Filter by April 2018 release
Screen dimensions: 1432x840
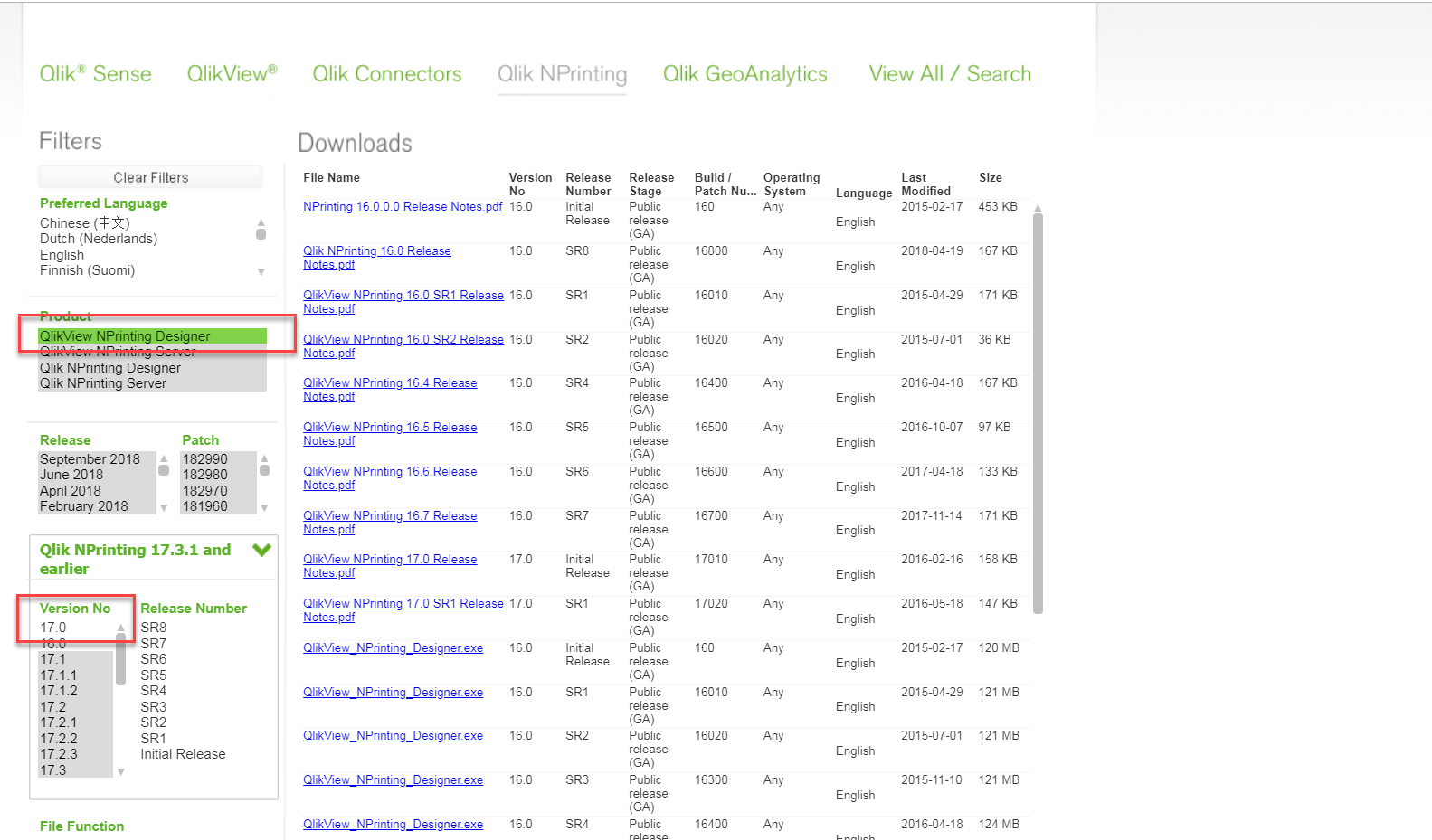pyautogui.click(x=97, y=491)
